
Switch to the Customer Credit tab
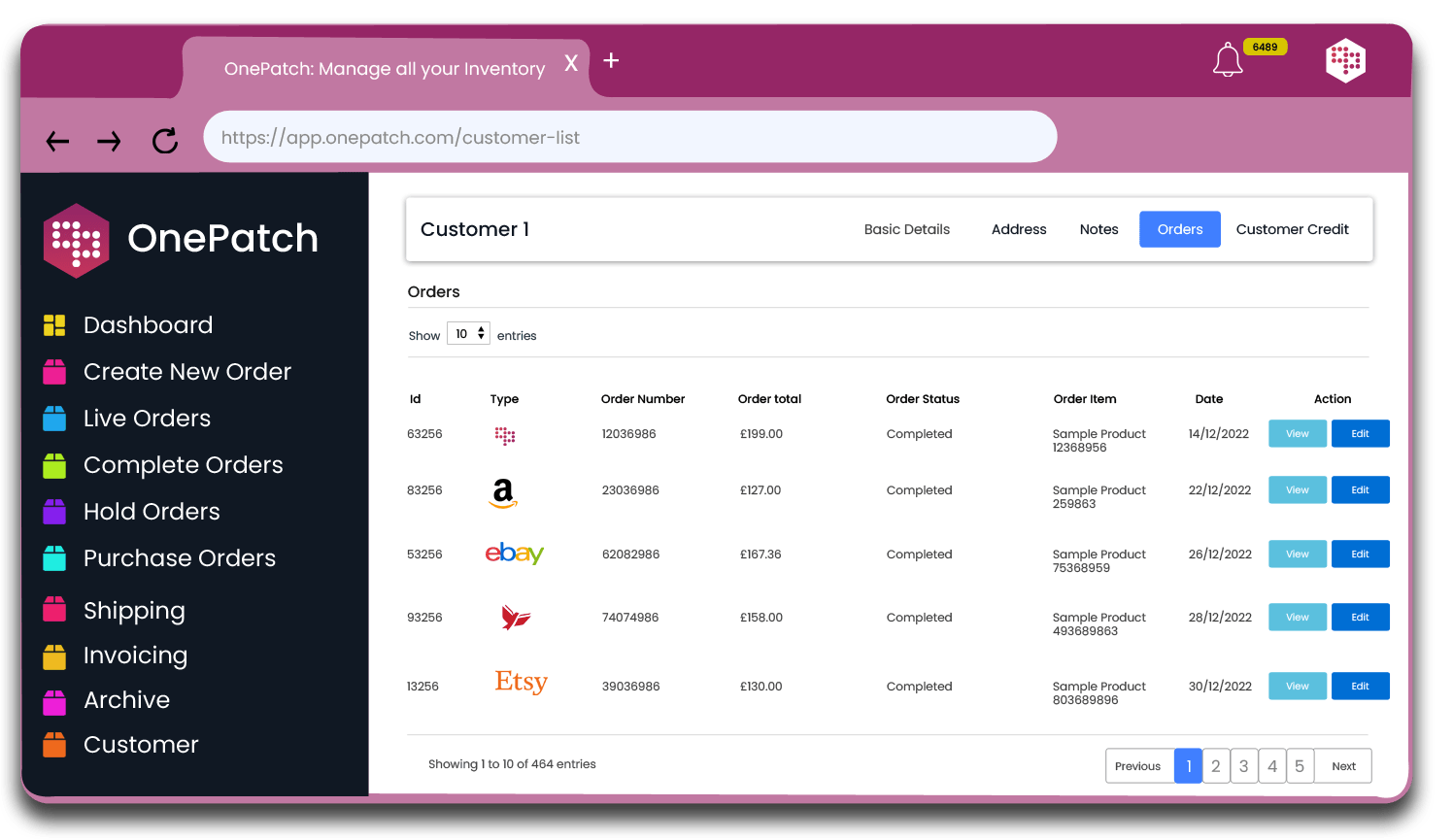coord(1293,229)
